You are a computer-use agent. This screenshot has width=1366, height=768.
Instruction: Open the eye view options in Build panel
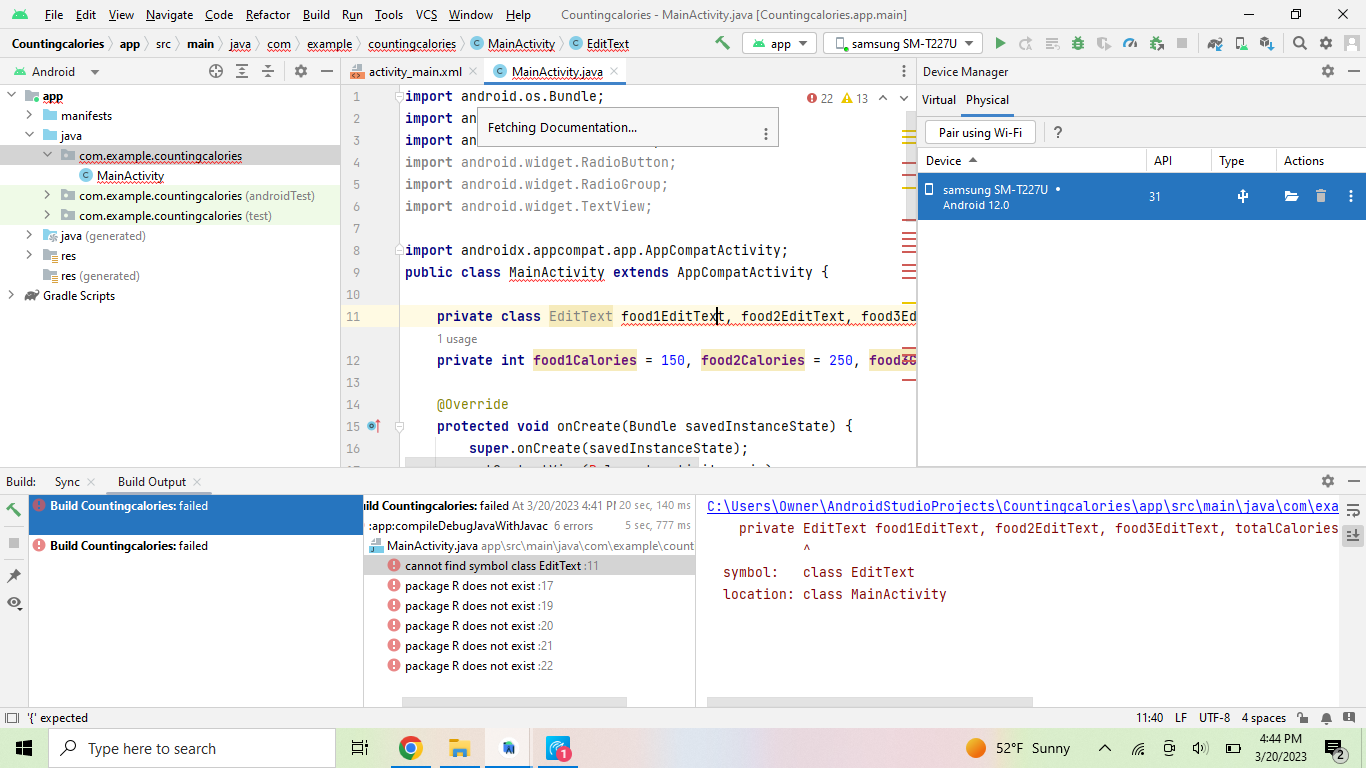point(13,603)
